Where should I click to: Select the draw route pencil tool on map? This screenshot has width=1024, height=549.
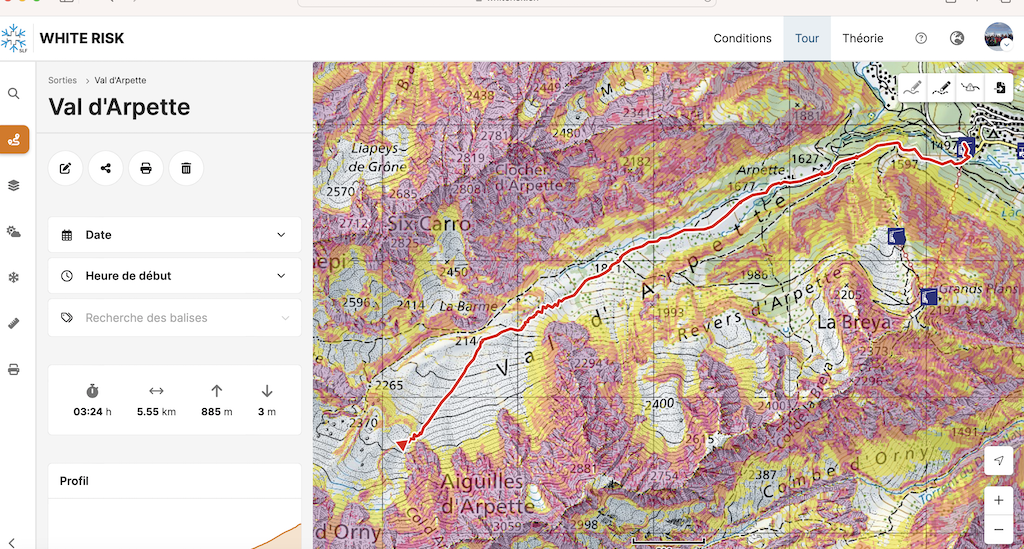[942, 88]
